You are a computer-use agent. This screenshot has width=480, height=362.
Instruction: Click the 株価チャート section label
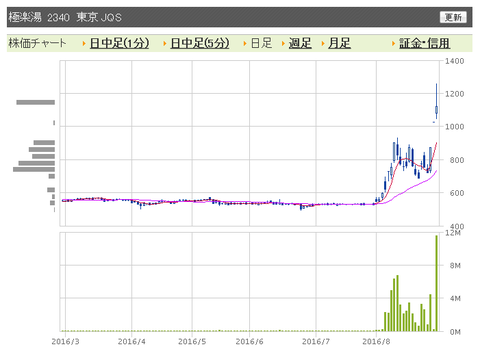37,43
